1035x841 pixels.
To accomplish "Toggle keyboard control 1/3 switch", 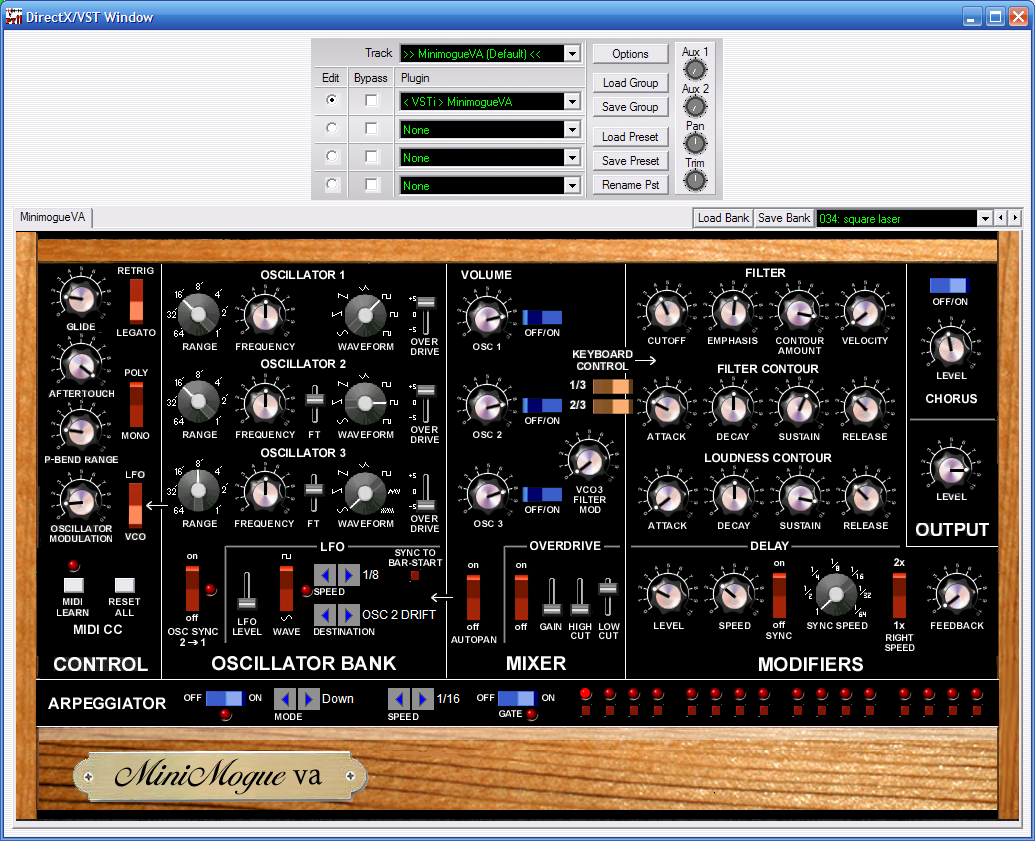I will pos(613,386).
